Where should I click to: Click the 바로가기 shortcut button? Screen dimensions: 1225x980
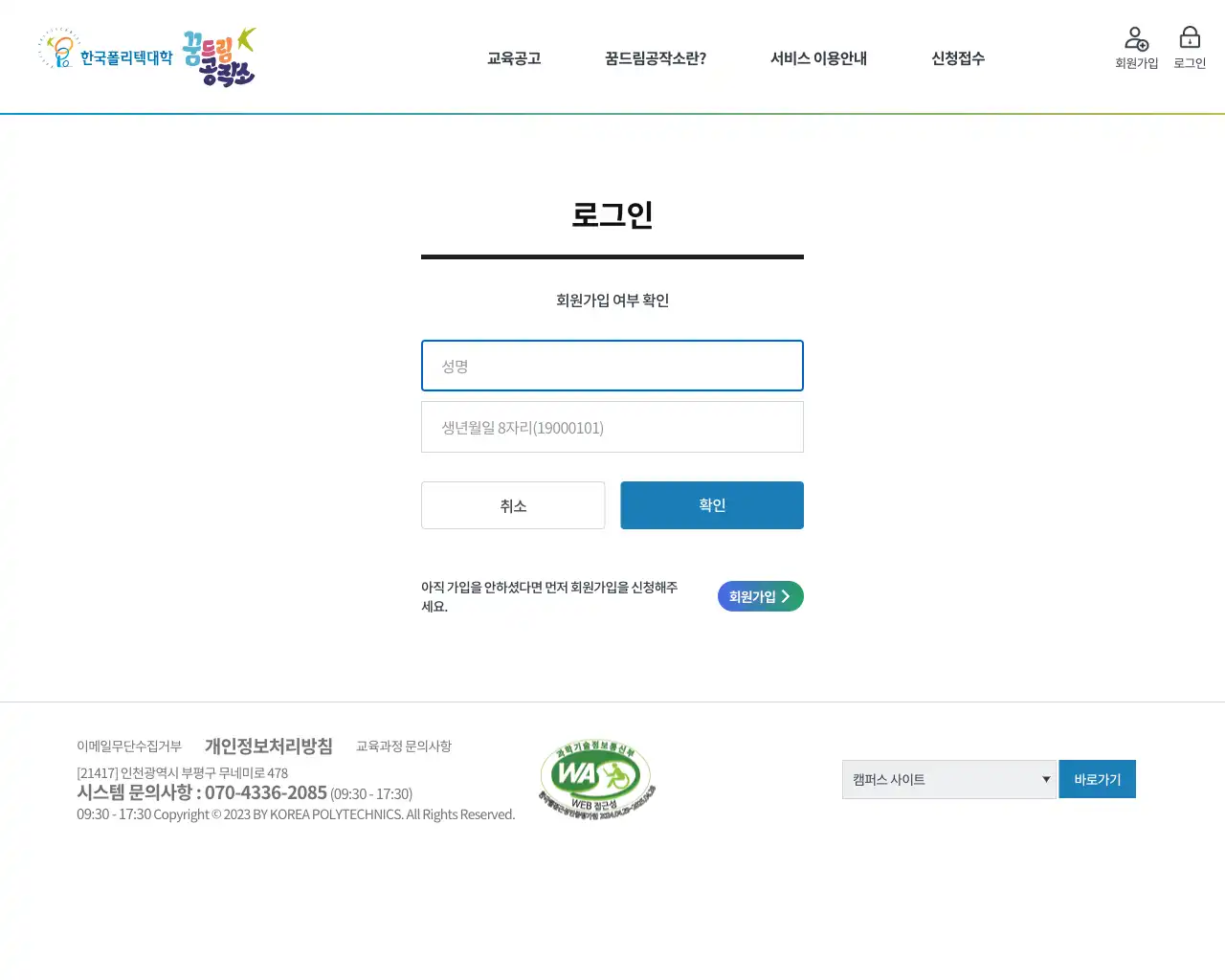click(x=1097, y=779)
